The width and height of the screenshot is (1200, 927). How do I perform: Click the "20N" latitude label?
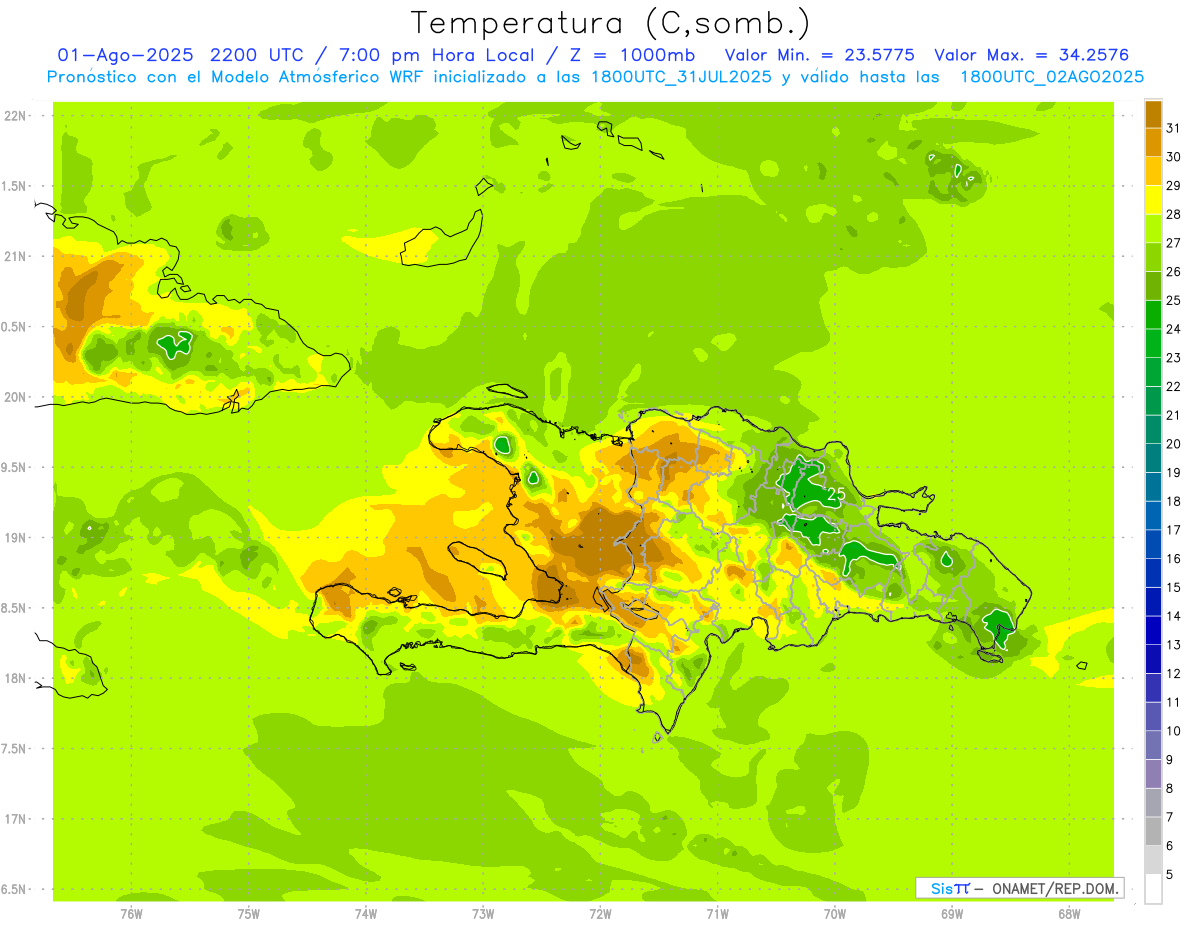[14, 397]
